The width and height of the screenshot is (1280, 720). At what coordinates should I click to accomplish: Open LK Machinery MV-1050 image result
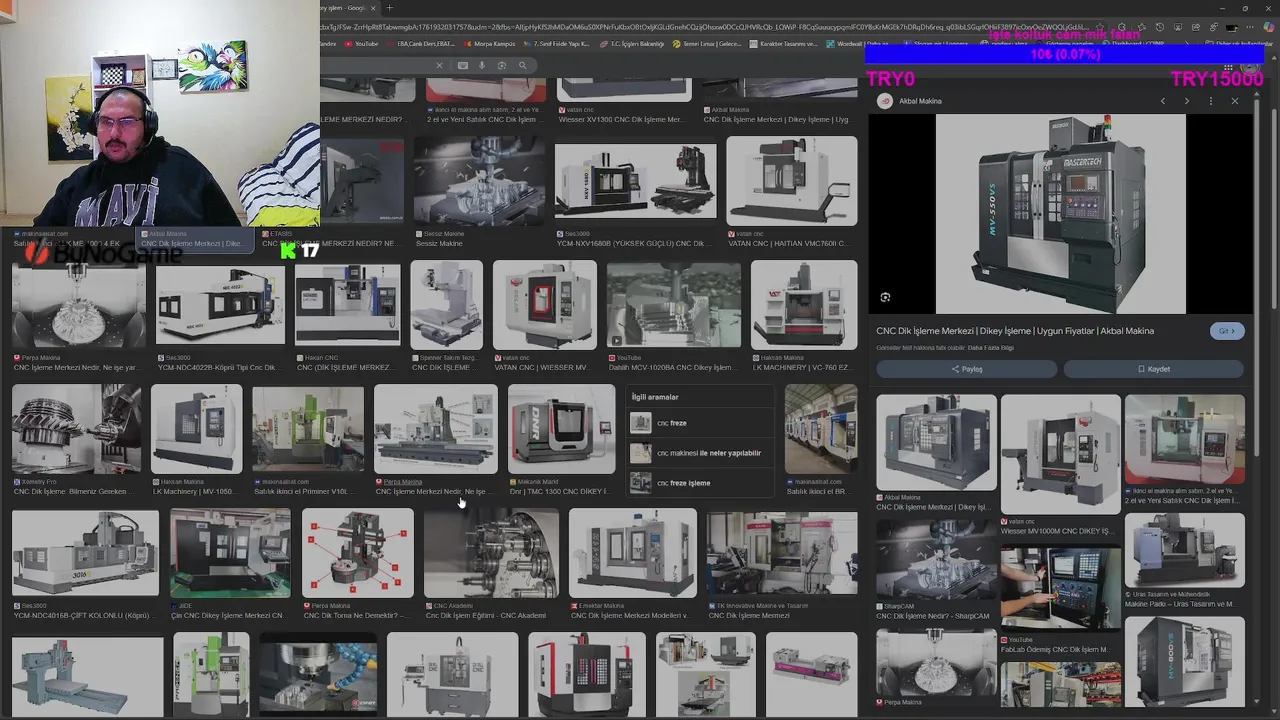196,429
